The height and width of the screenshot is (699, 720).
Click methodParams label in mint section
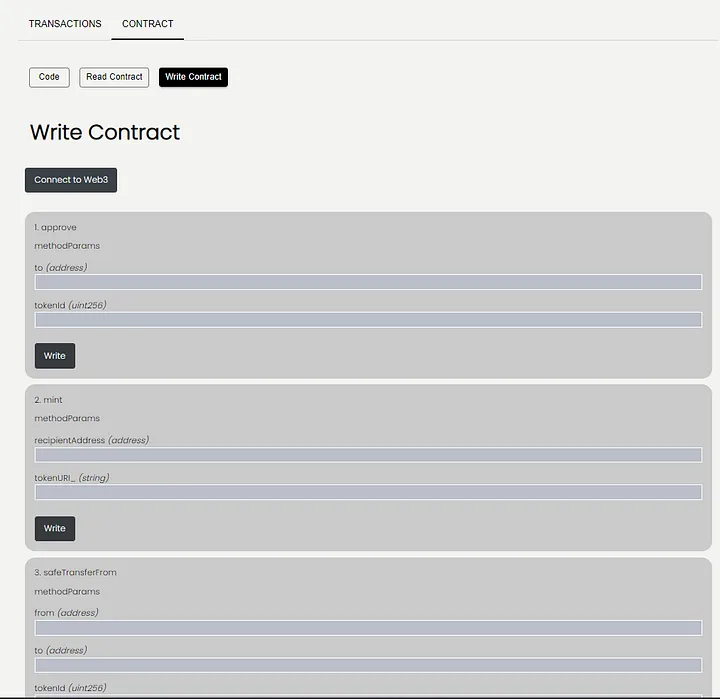[x=67, y=418]
